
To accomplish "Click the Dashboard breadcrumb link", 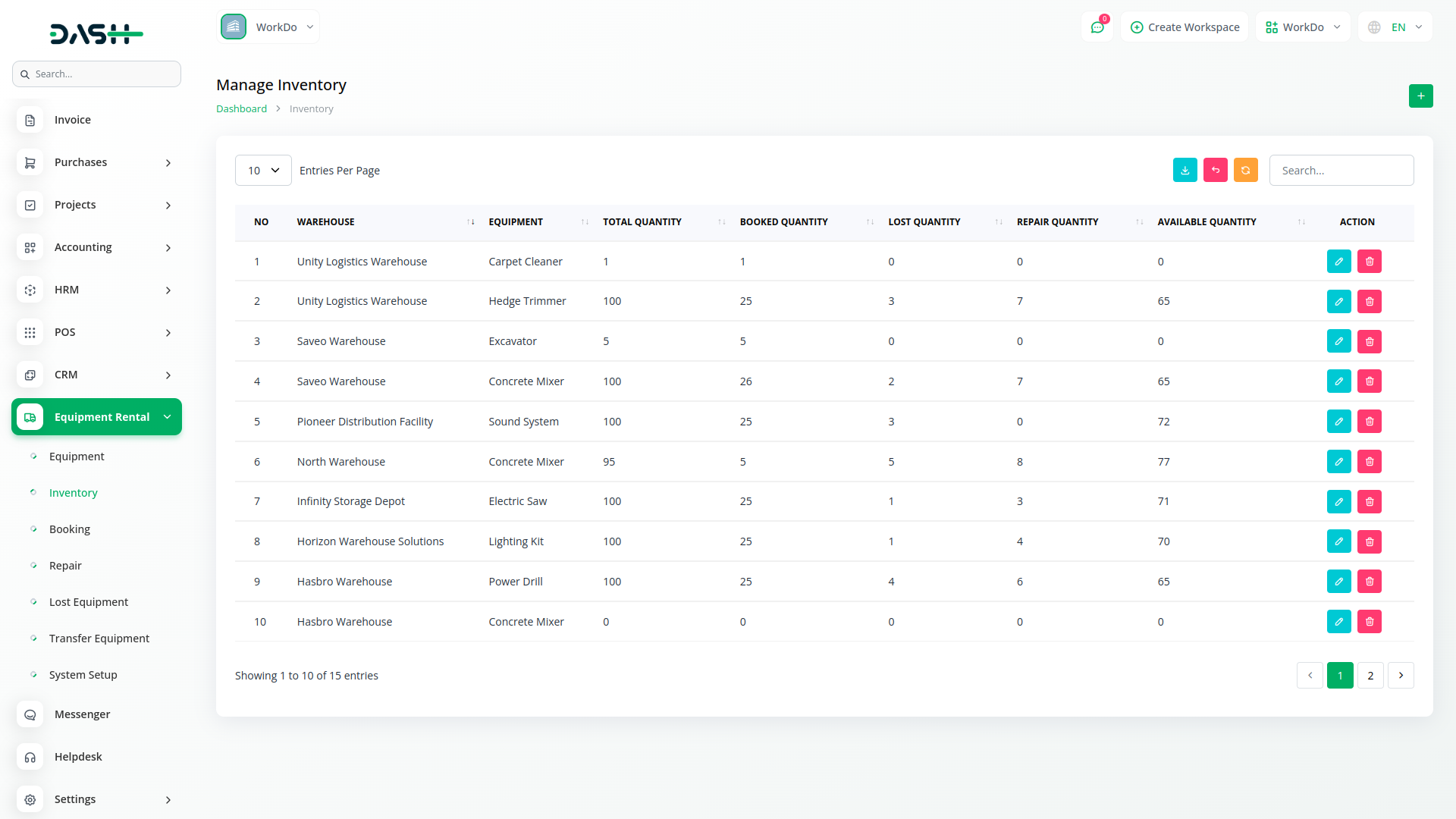I will (241, 109).
